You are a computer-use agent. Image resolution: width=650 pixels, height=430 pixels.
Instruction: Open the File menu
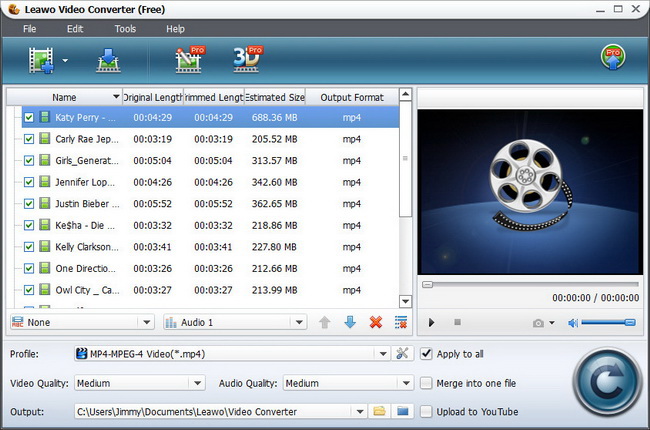29,29
